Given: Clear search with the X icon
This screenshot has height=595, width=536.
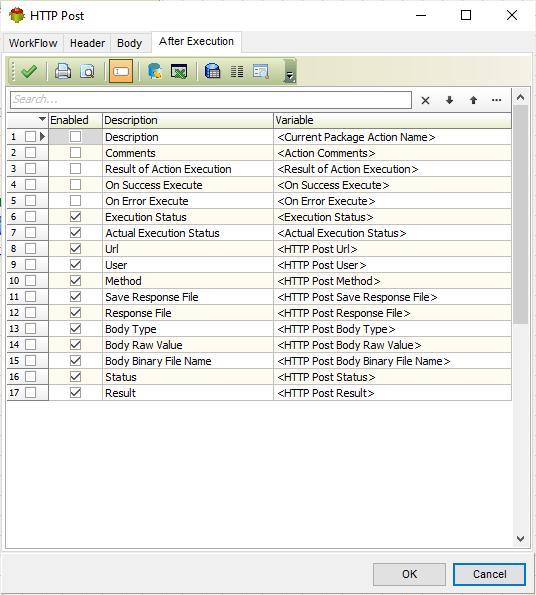Looking at the screenshot, I should (426, 100).
